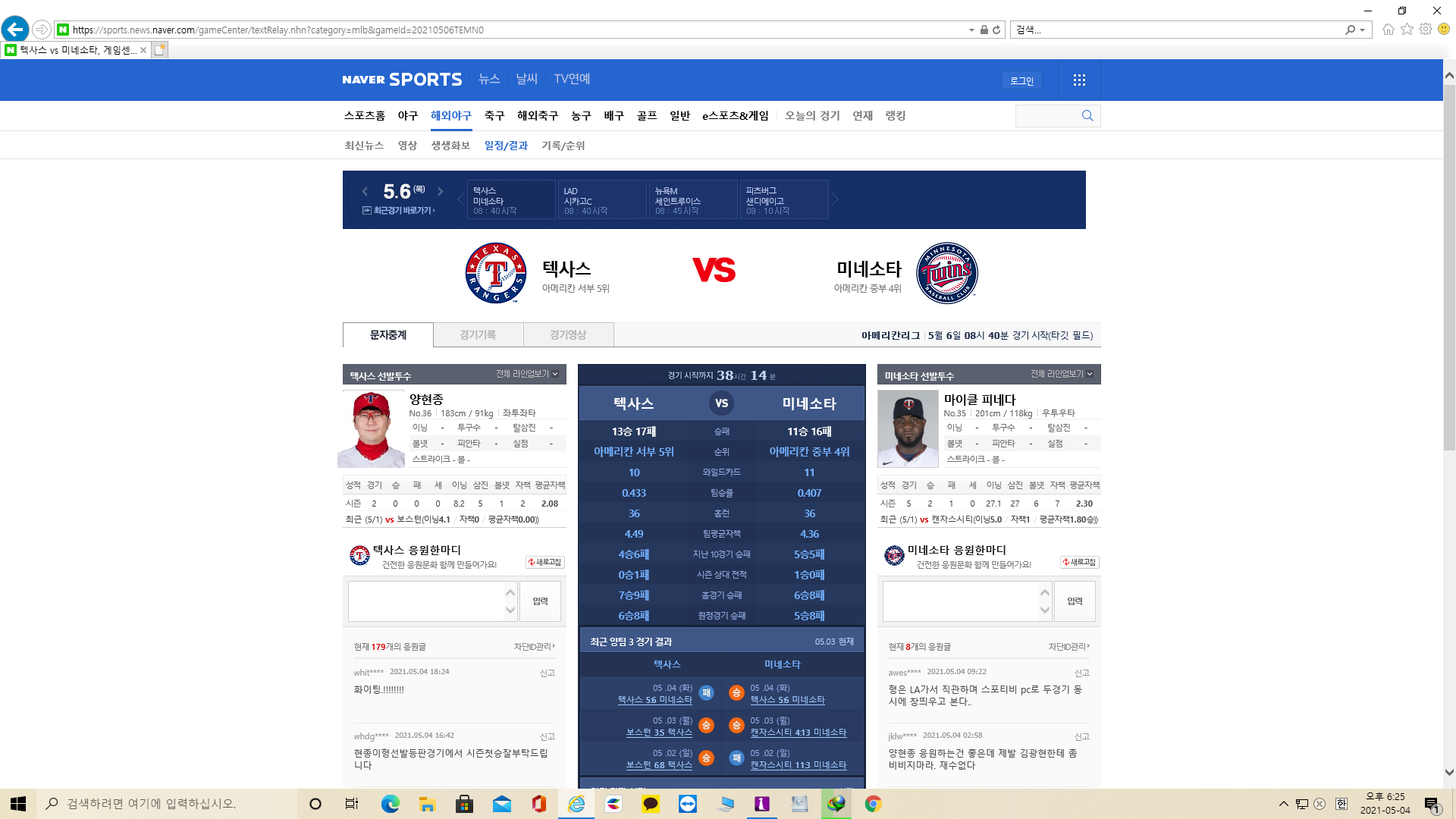Open 기록/순위 submenu
Image resolution: width=1456 pixels, height=819 pixels.
(x=563, y=145)
